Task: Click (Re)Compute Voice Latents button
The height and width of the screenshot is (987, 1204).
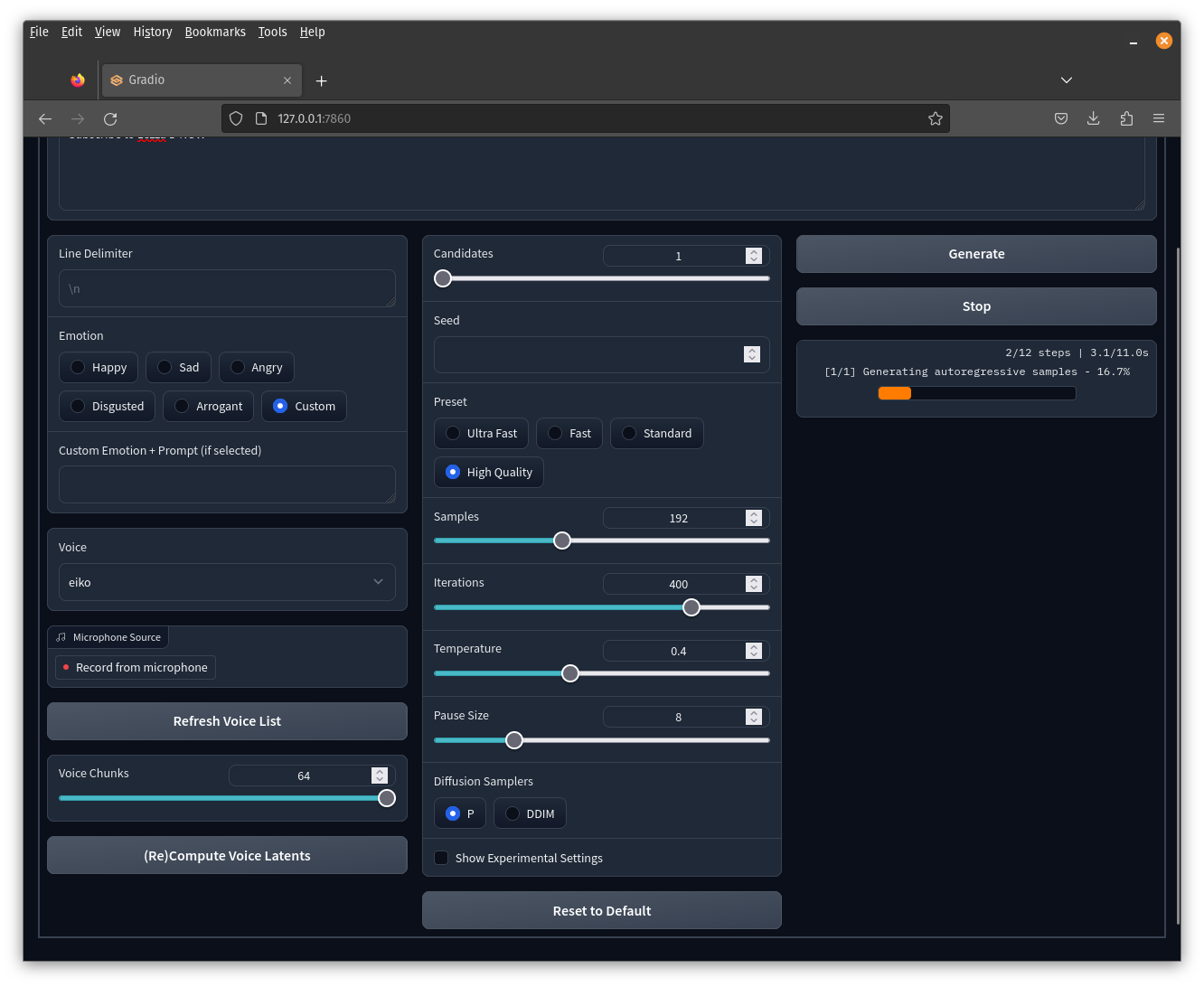Action: click(x=227, y=856)
